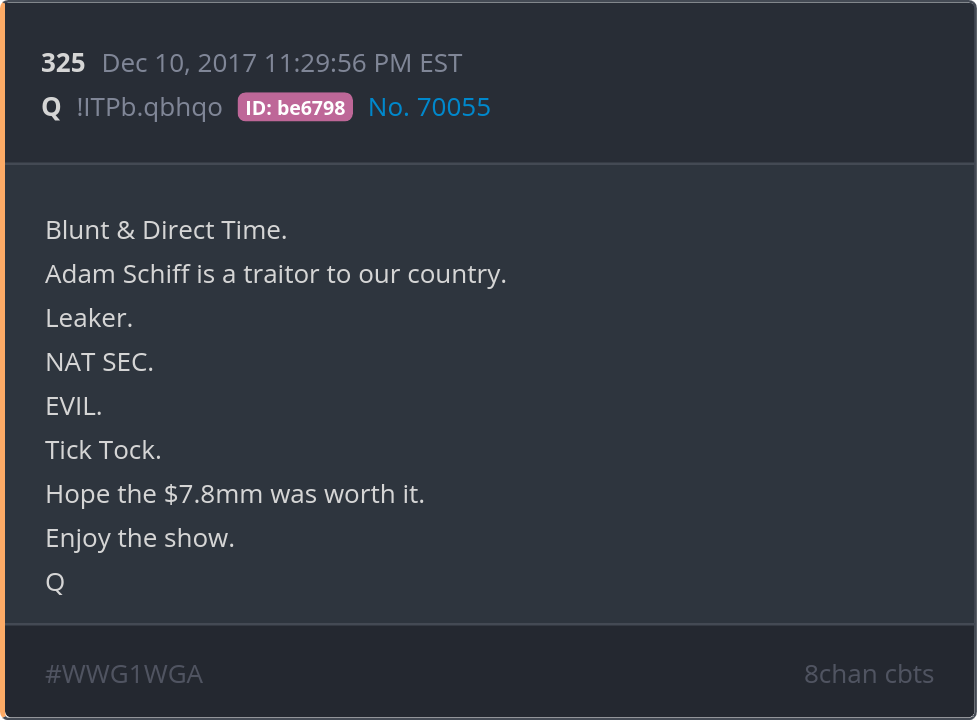Click the line "Blunt & Direct Time."

coord(166,230)
